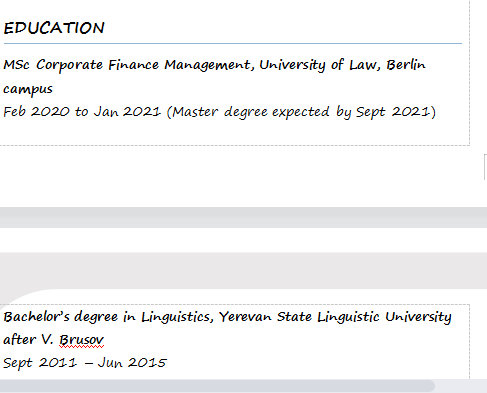Click the word Linguistics
The width and height of the screenshot is (487, 393).
[x=177, y=317]
